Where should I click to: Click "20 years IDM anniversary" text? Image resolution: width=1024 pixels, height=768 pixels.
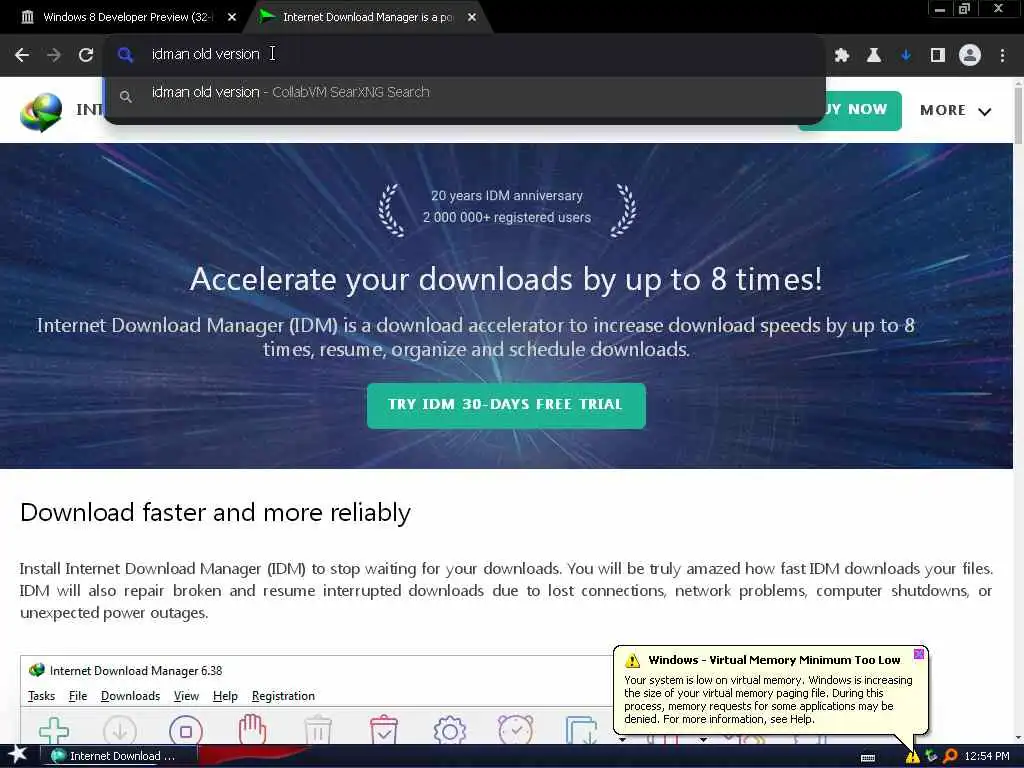[507, 196]
